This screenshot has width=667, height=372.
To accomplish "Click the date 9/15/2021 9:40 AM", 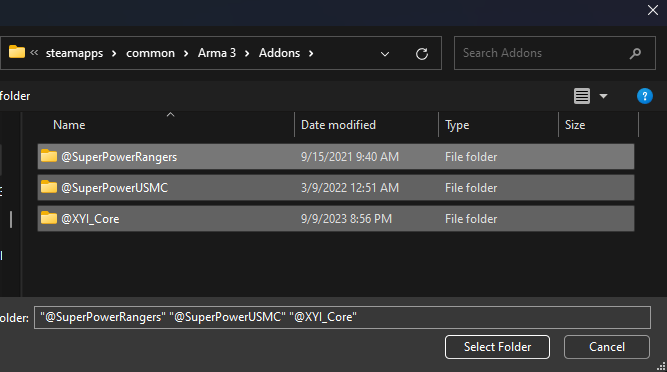I will click(x=350, y=157).
